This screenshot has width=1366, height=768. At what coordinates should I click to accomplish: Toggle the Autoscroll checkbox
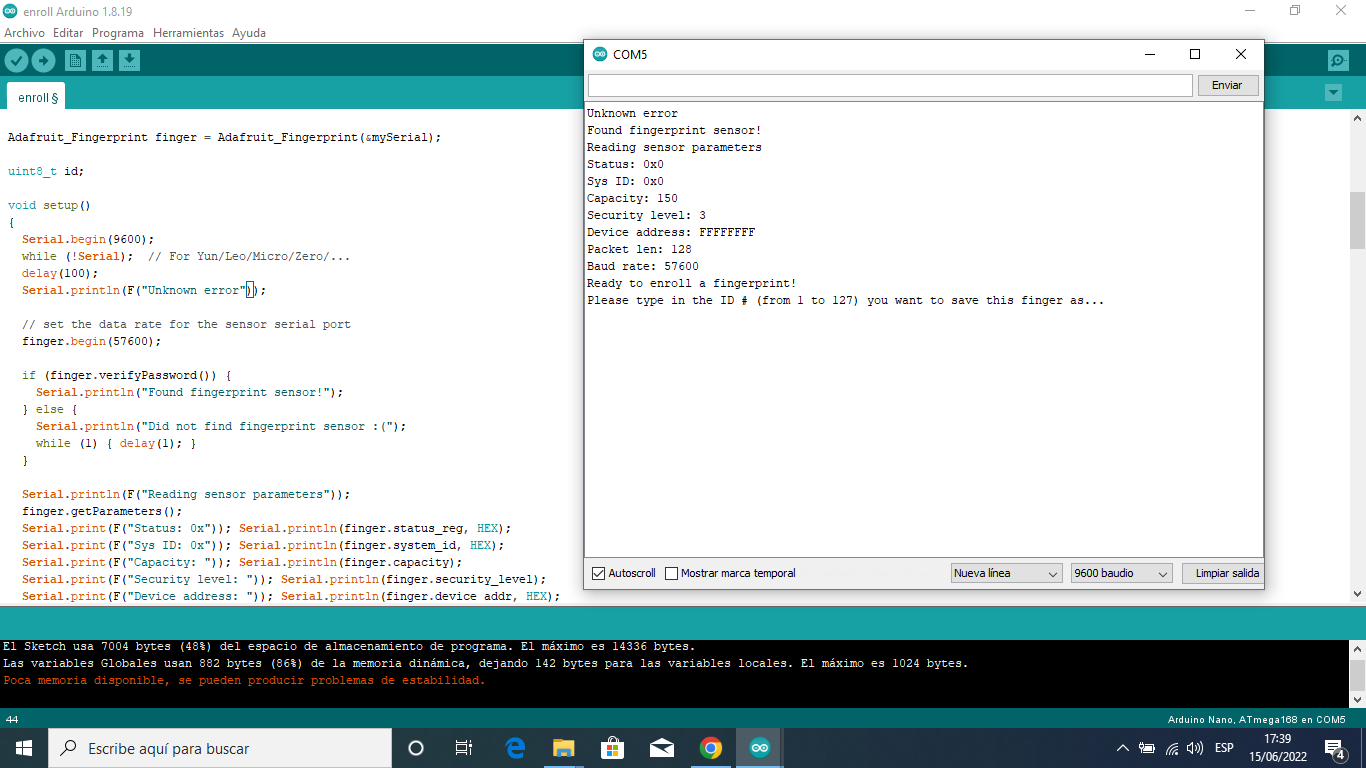point(599,573)
